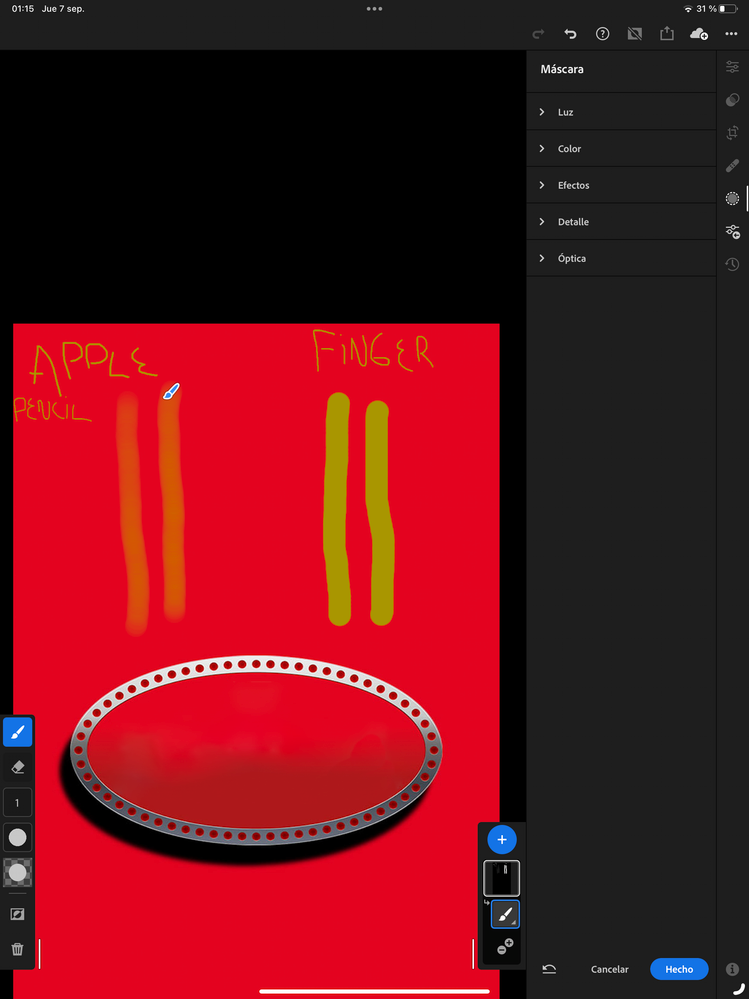Open the masking dotted circle tool
This screenshot has width=749, height=999.
tap(732, 199)
